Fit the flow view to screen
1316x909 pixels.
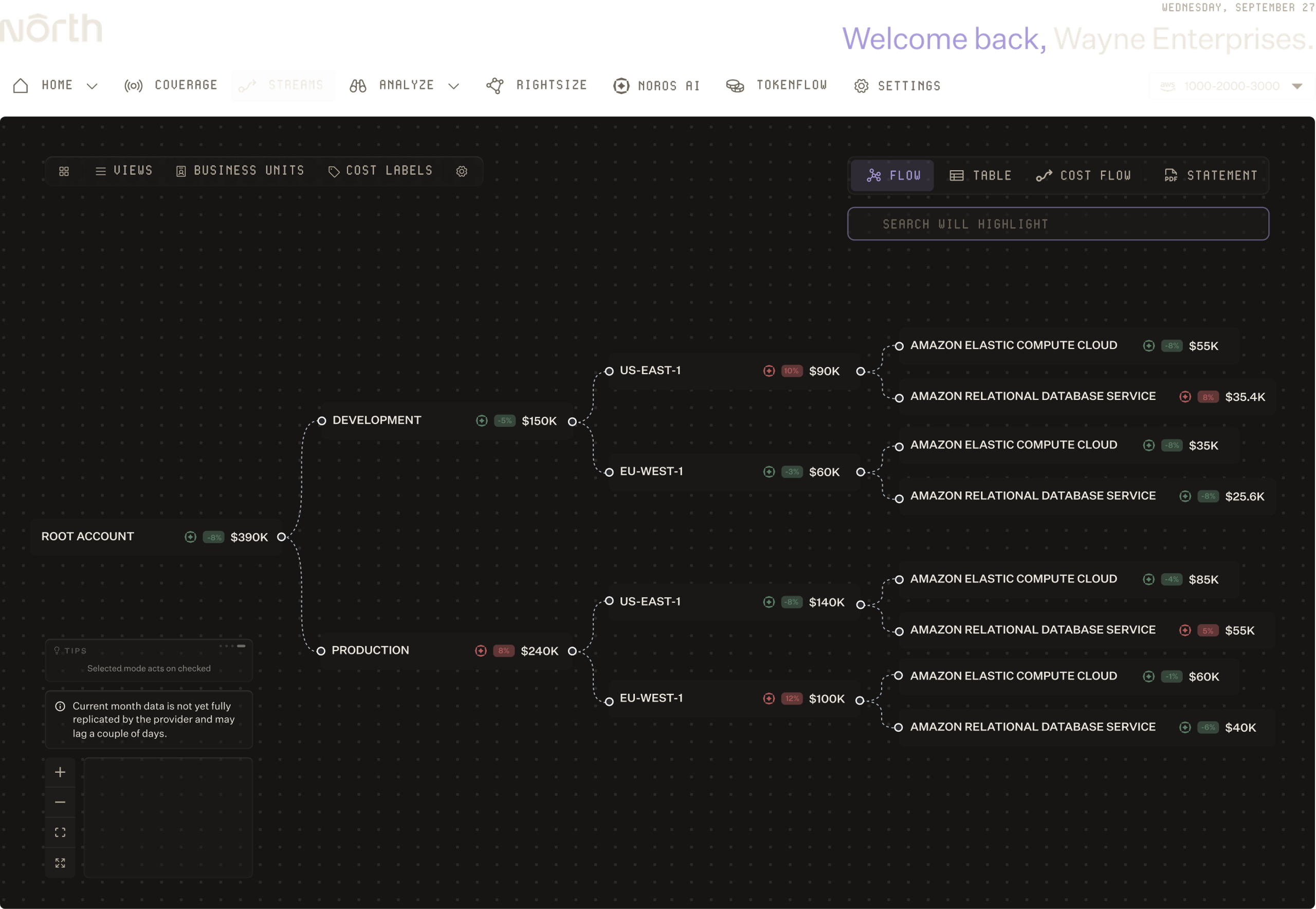click(x=60, y=832)
